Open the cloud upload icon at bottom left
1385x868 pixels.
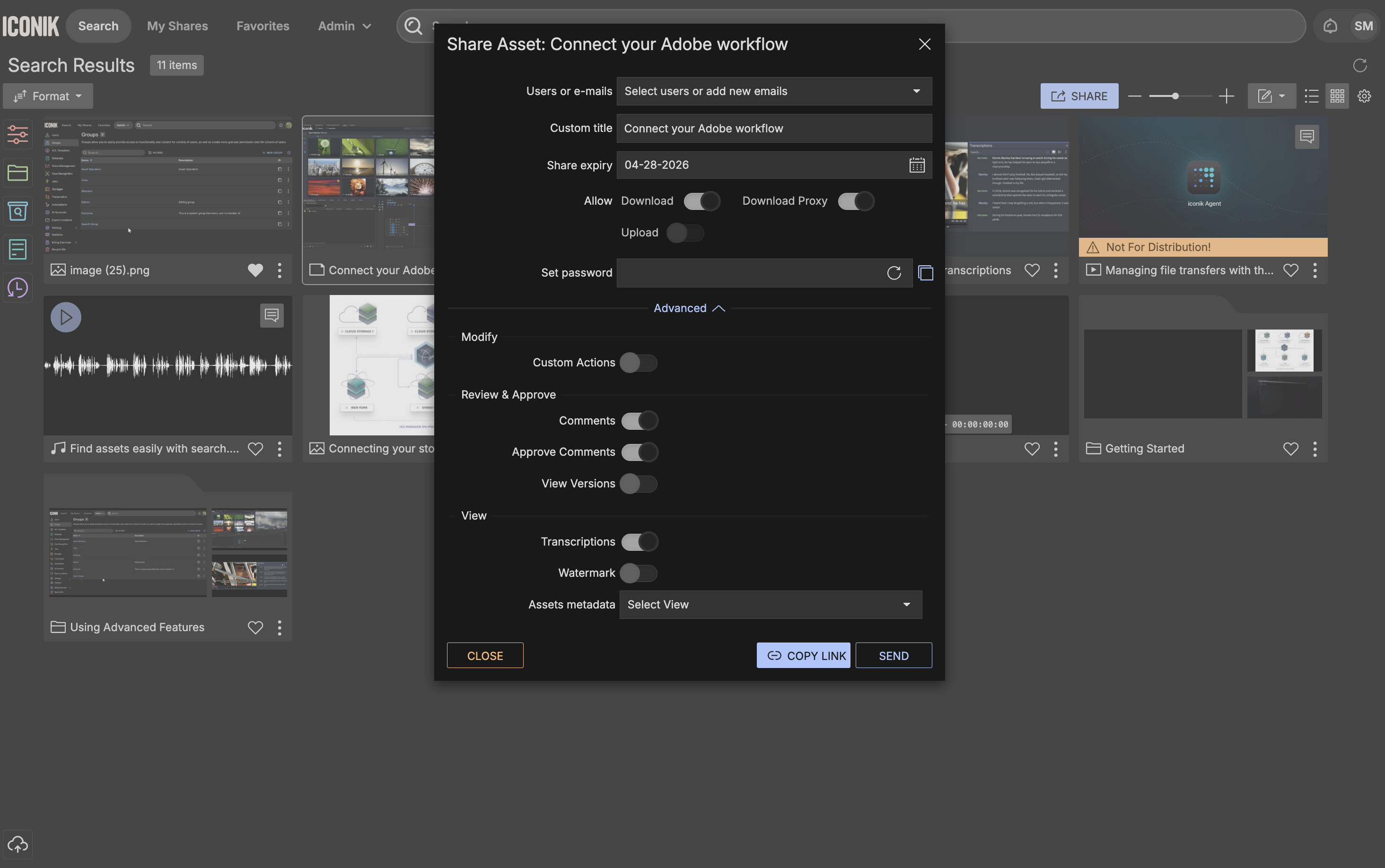click(x=17, y=844)
